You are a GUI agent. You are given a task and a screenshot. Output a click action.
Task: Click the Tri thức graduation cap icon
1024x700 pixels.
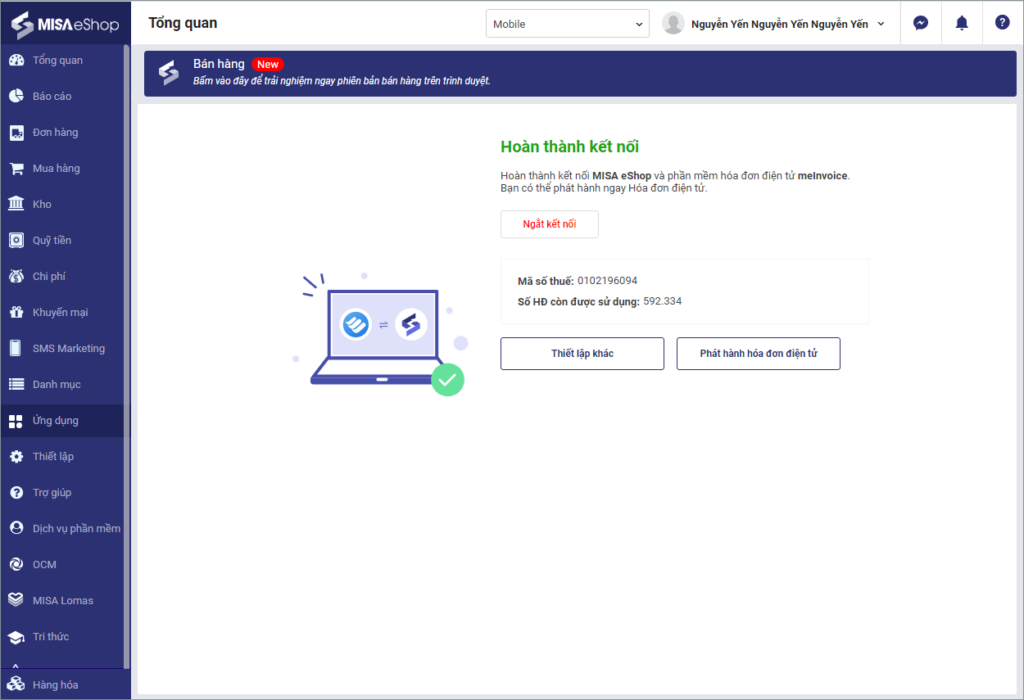16,637
